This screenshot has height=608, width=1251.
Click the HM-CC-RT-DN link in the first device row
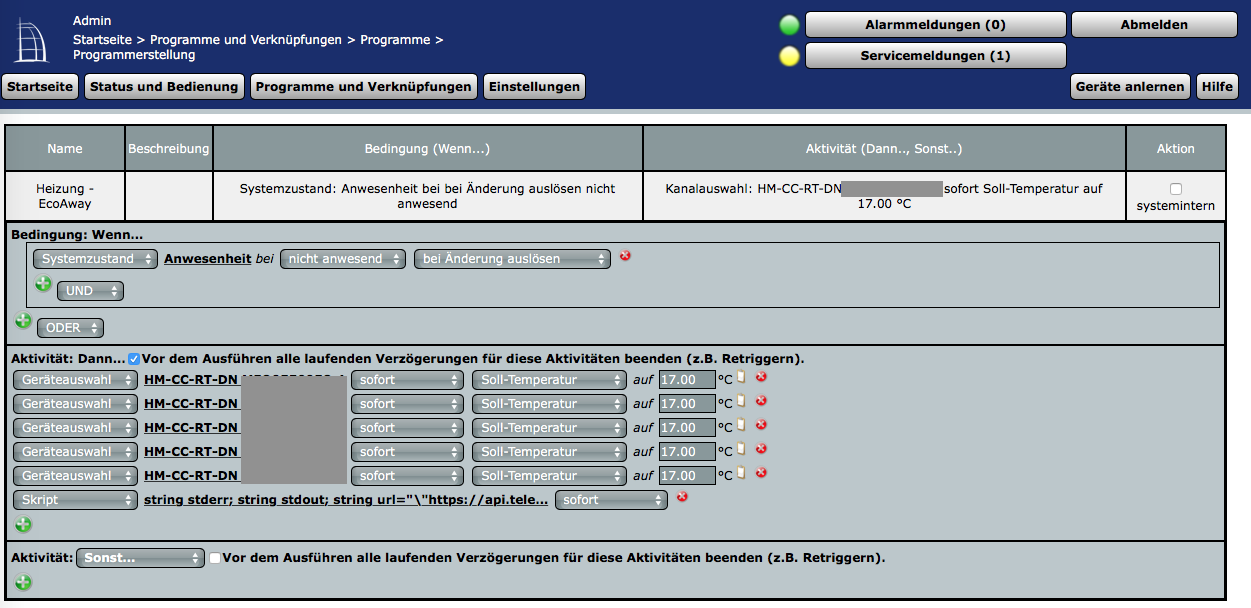(x=191, y=380)
